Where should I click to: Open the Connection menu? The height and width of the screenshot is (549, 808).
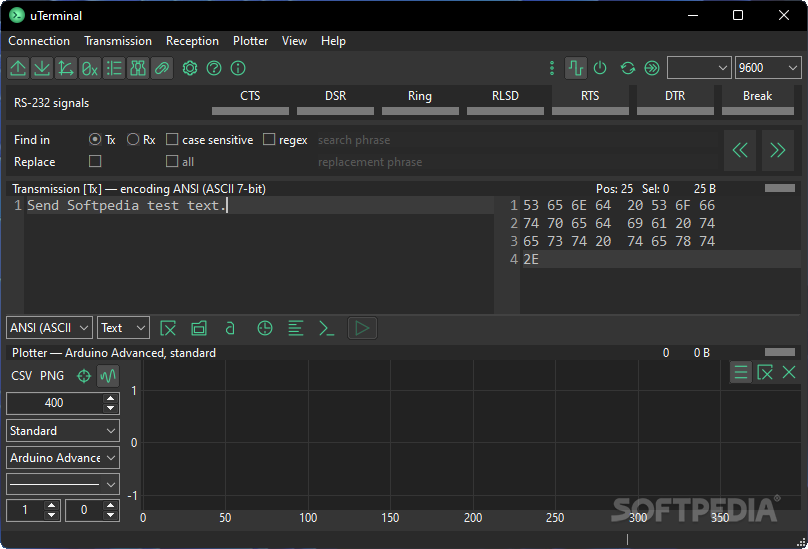coord(39,41)
